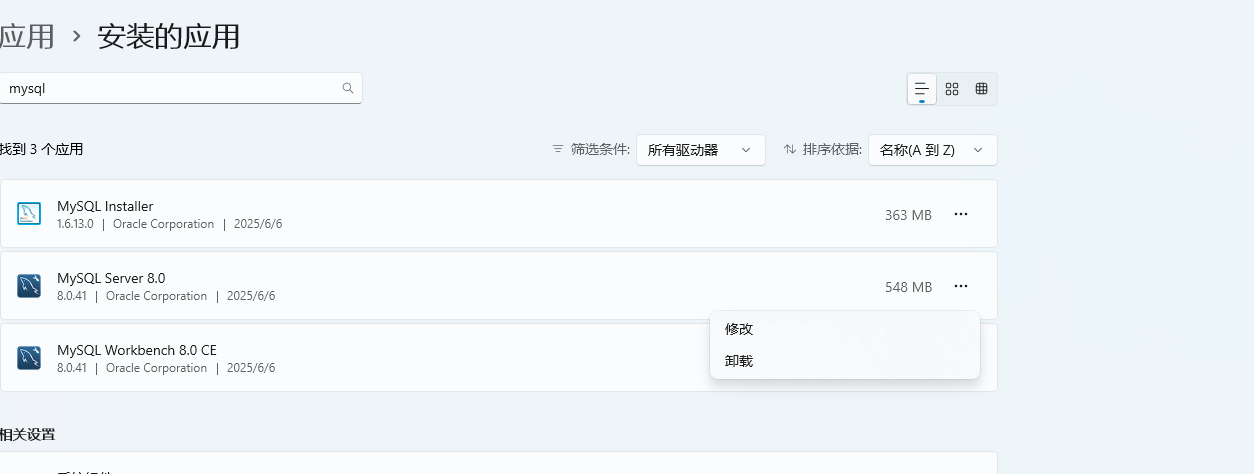Viewport: 1254px width, 474px height.
Task: Switch to list view layout
Action: [x=922, y=89]
